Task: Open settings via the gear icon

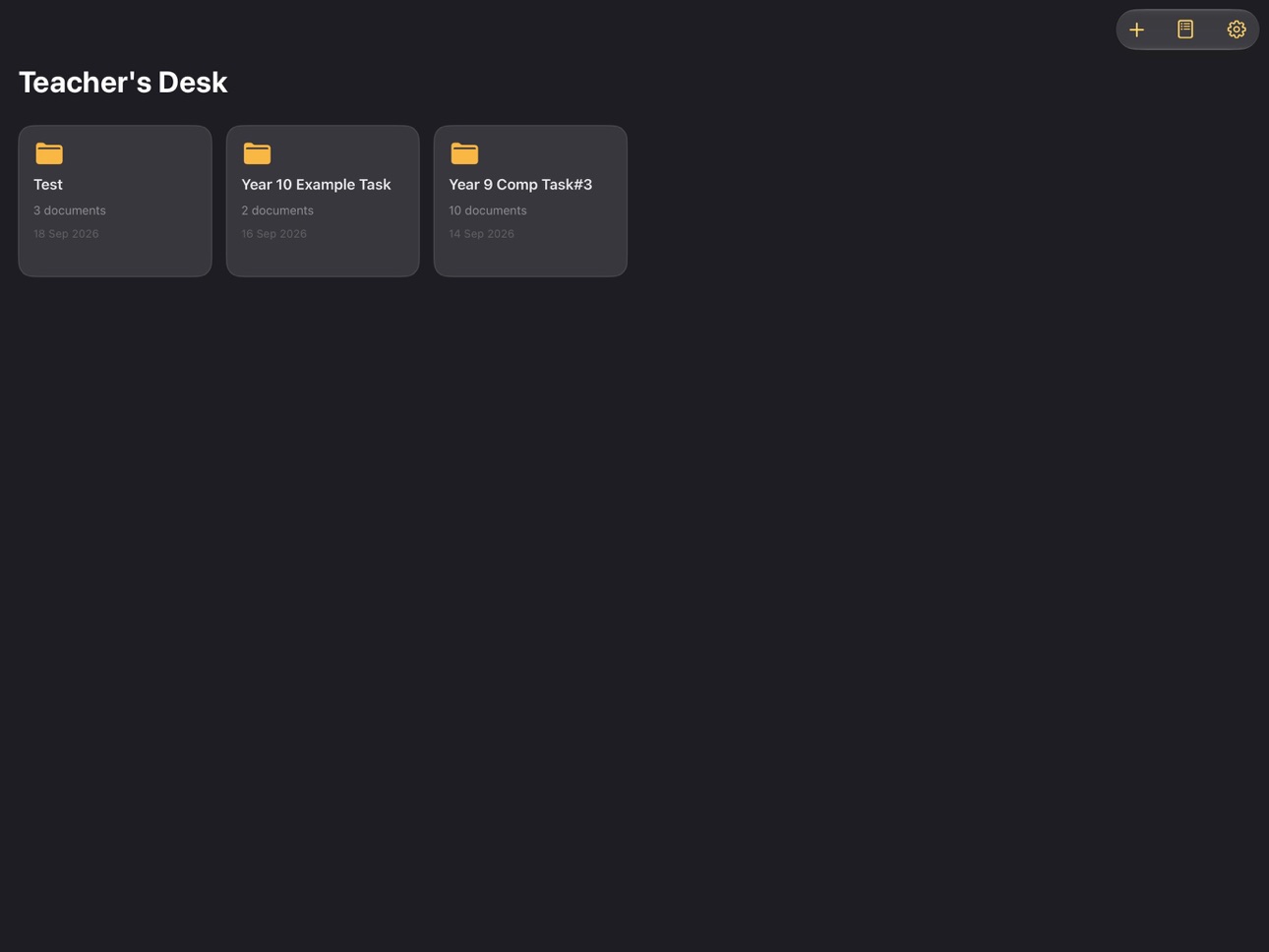Action: point(1237,30)
